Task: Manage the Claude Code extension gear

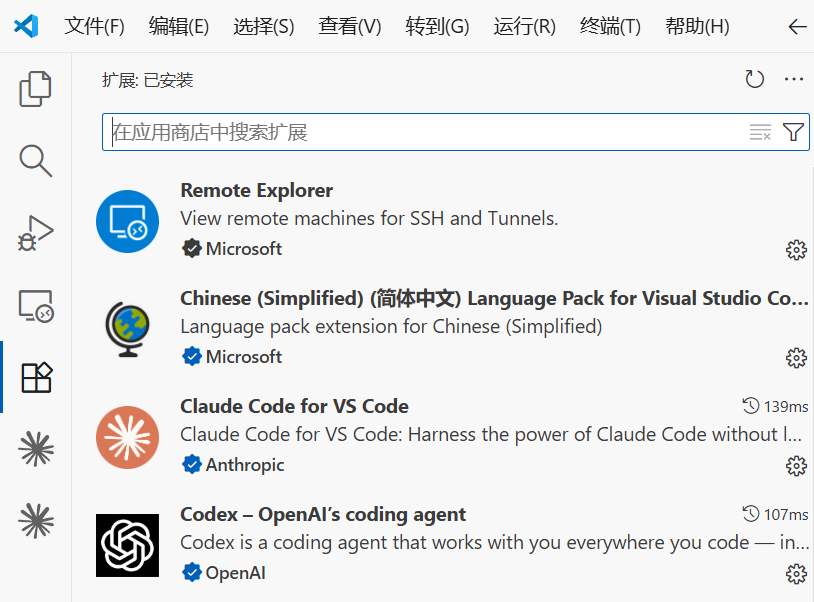Action: 796,466
